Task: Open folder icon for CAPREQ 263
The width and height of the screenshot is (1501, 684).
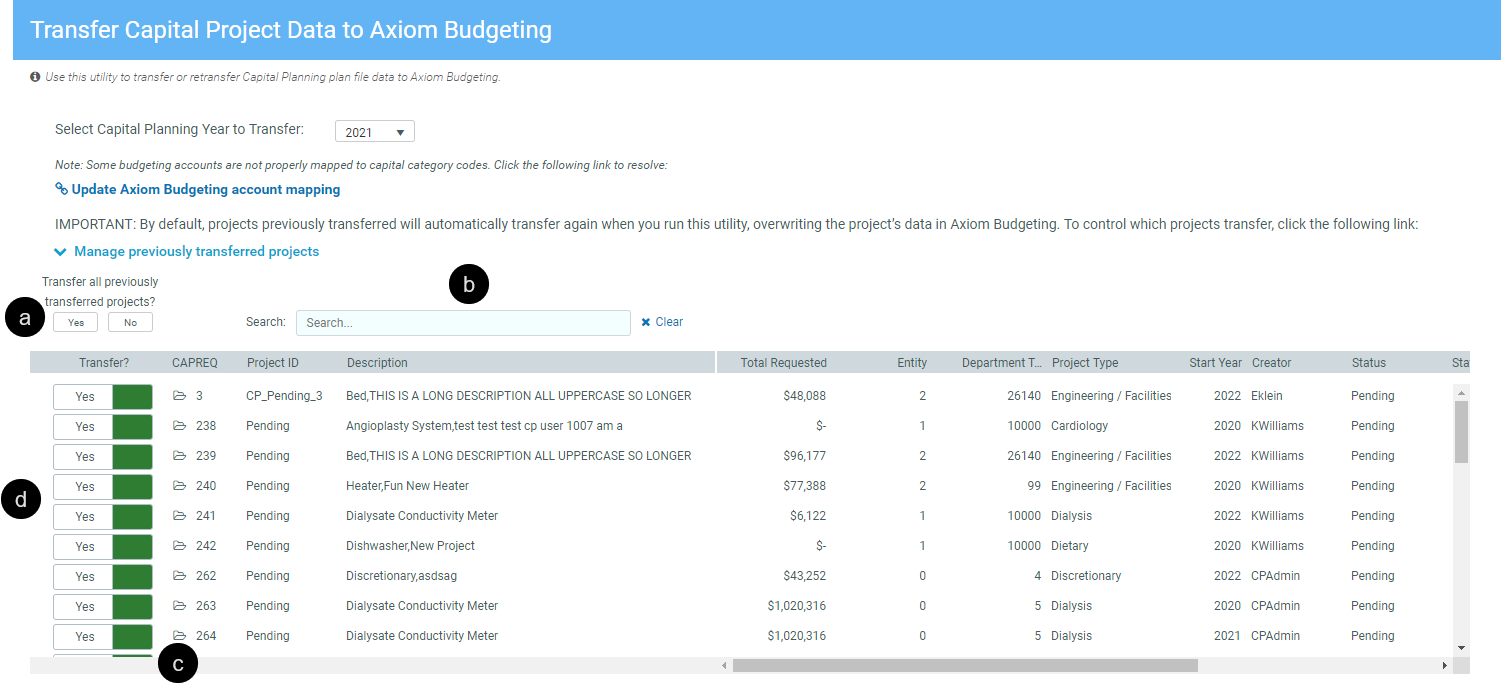Action: click(x=180, y=606)
